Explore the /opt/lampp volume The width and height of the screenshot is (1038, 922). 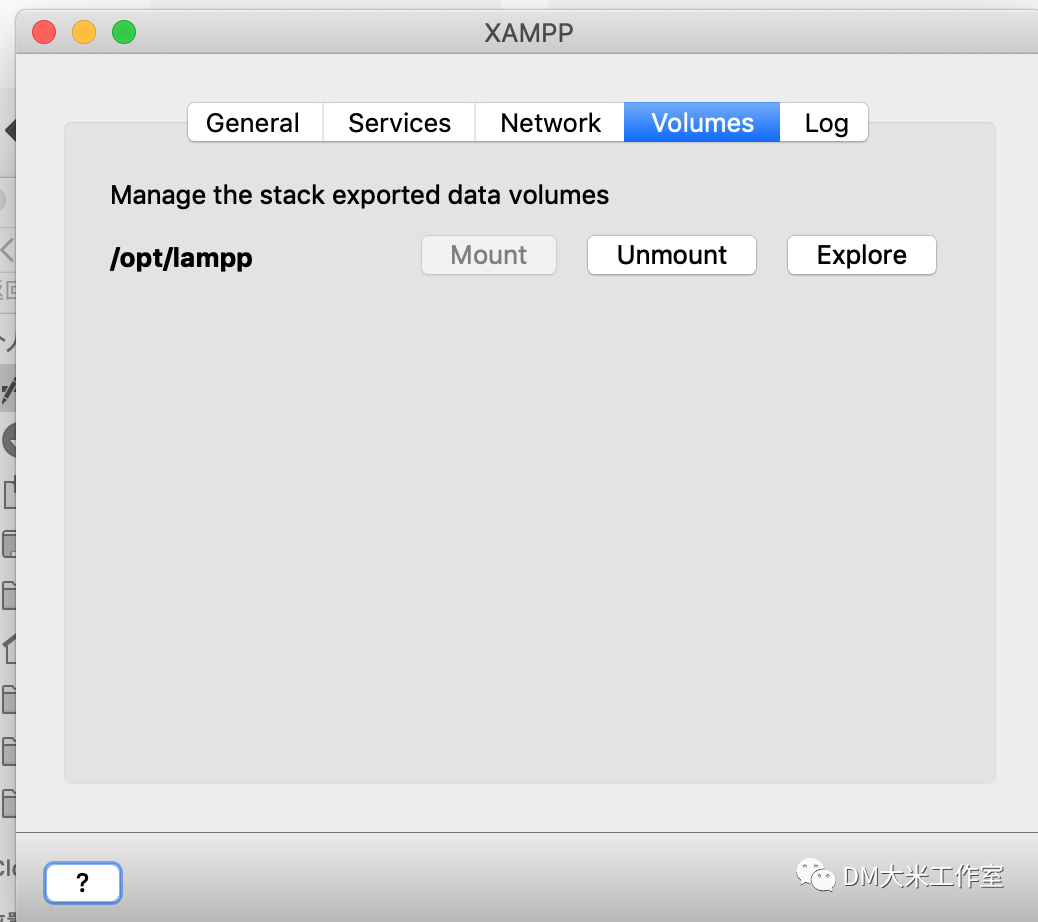coord(861,255)
